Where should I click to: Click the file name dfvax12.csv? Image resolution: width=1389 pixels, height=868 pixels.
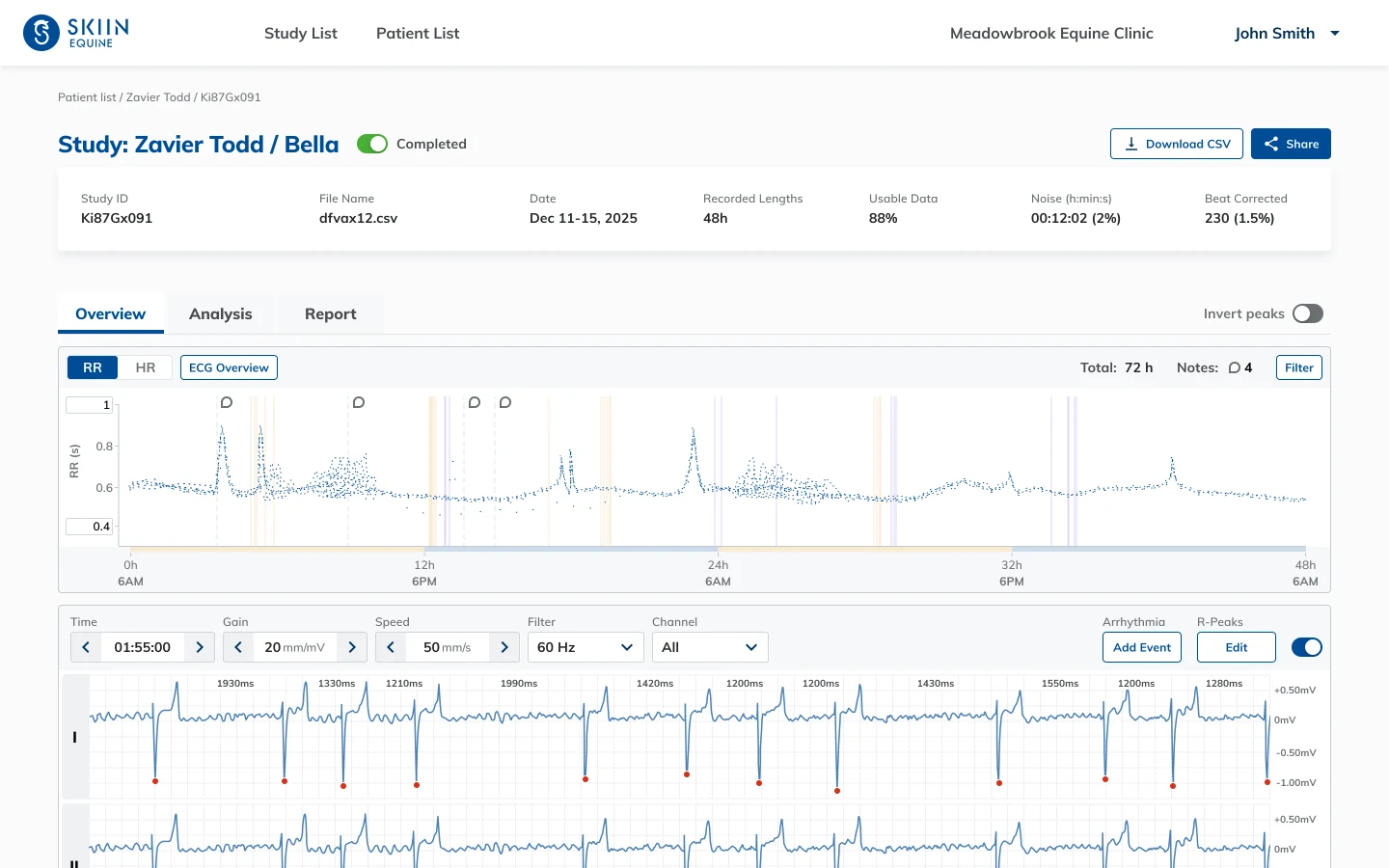pos(358,218)
